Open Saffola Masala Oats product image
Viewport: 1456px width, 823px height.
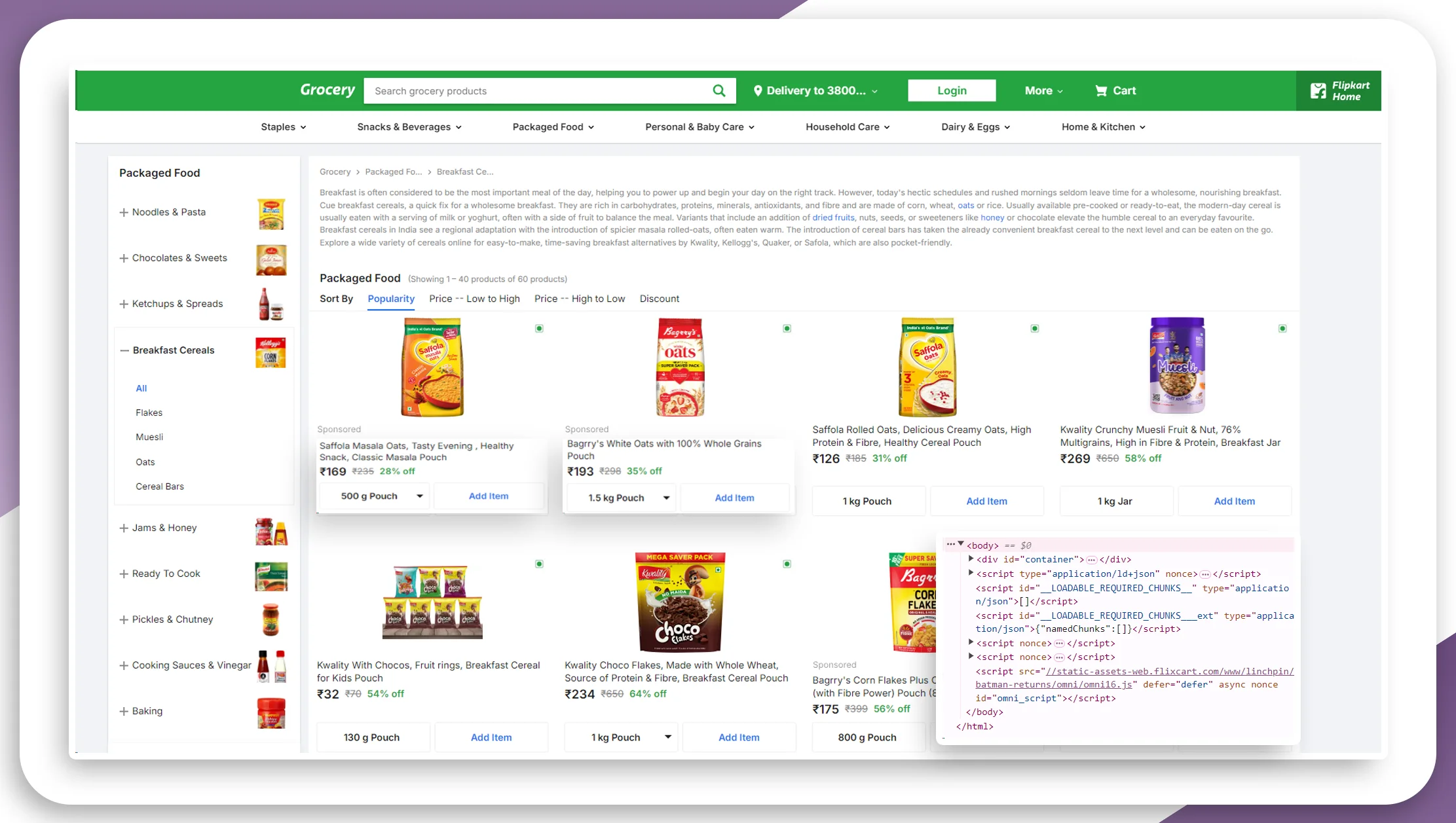[432, 367]
